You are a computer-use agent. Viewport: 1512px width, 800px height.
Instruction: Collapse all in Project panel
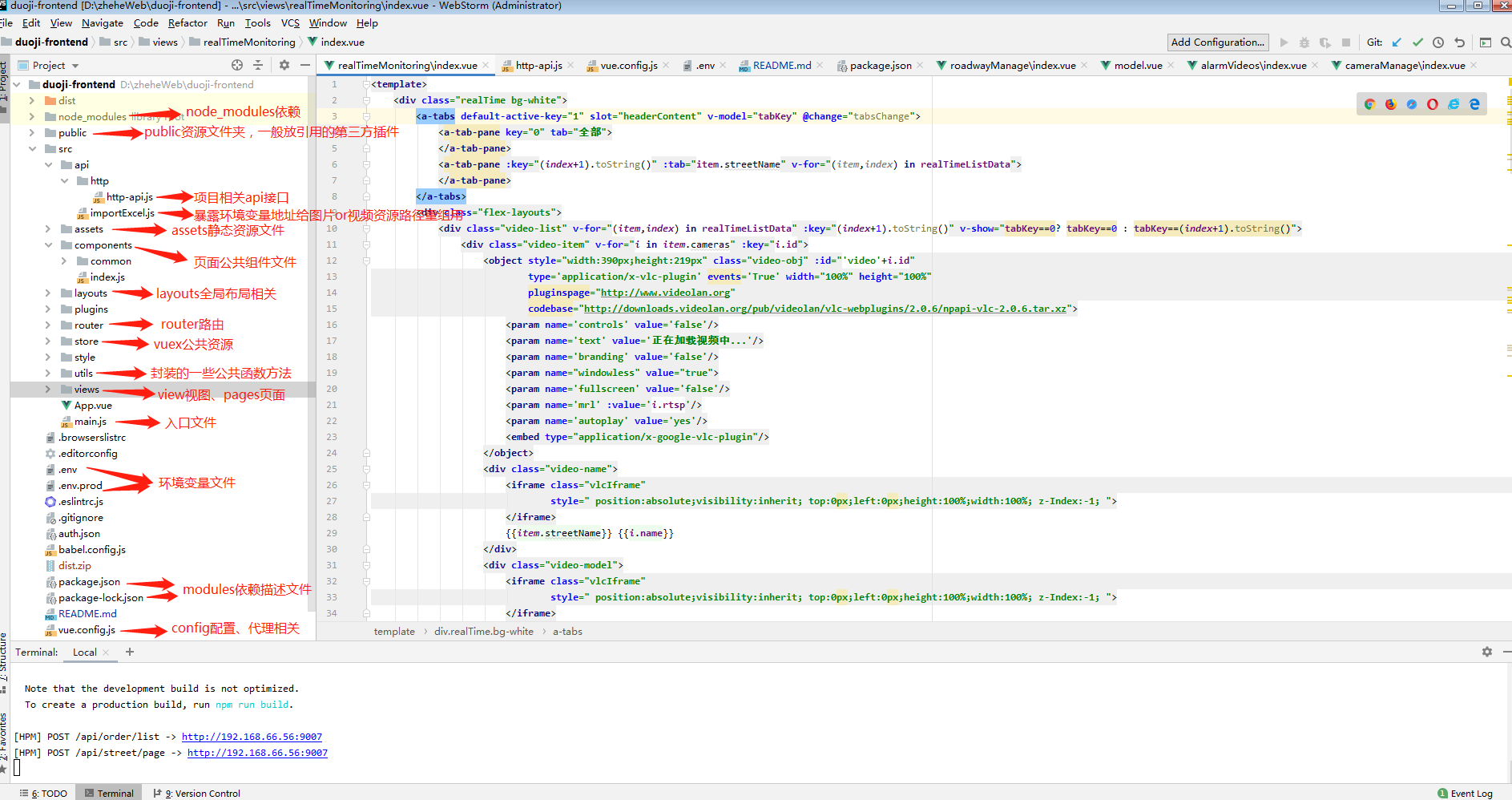[258, 65]
